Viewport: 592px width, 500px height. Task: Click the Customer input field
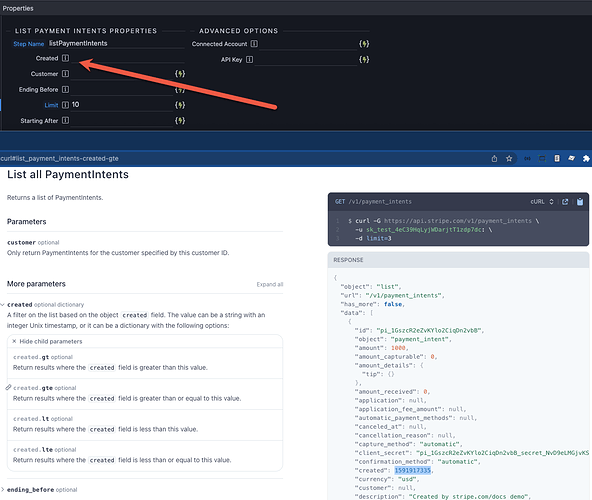click(x=122, y=74)
